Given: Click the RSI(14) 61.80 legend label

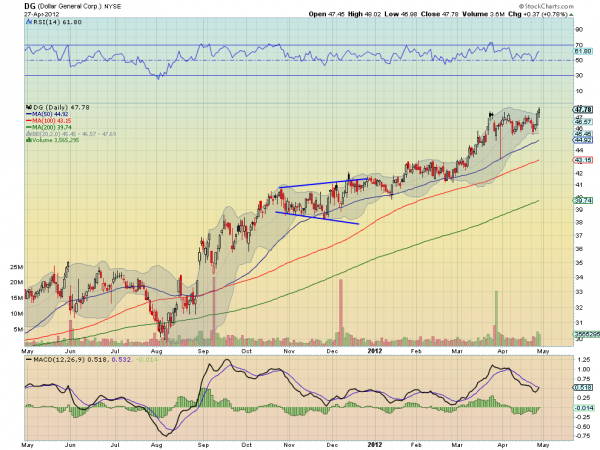Looking at the screenshot, I should pyautogui.click(x=57, y=22).
